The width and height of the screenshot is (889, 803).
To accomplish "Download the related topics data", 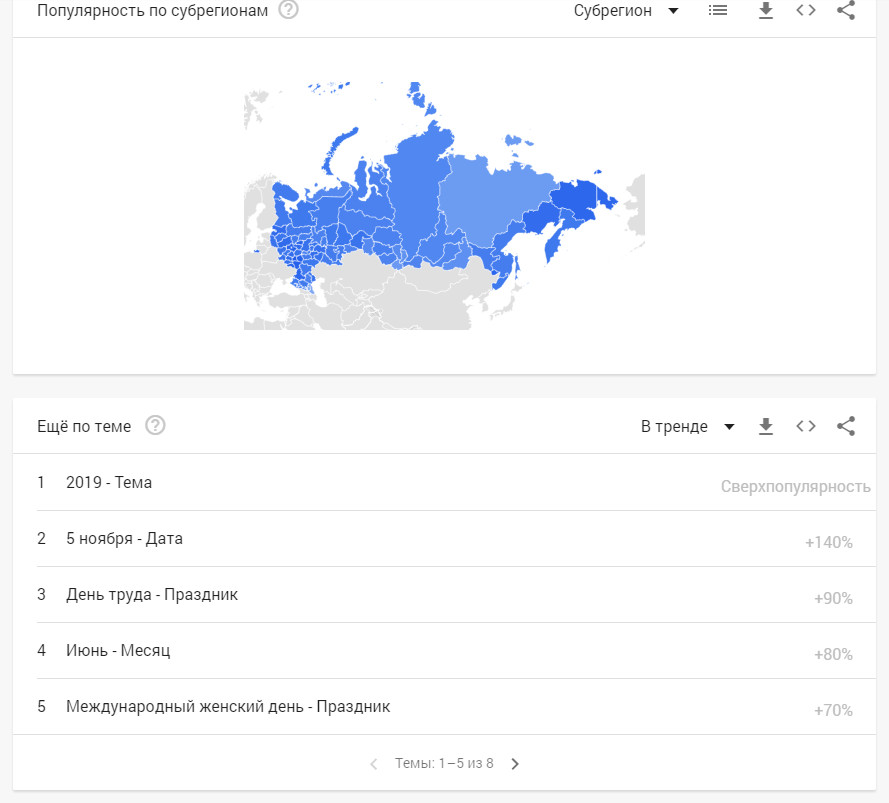I will pyautogui.click(x=766, y=427).
